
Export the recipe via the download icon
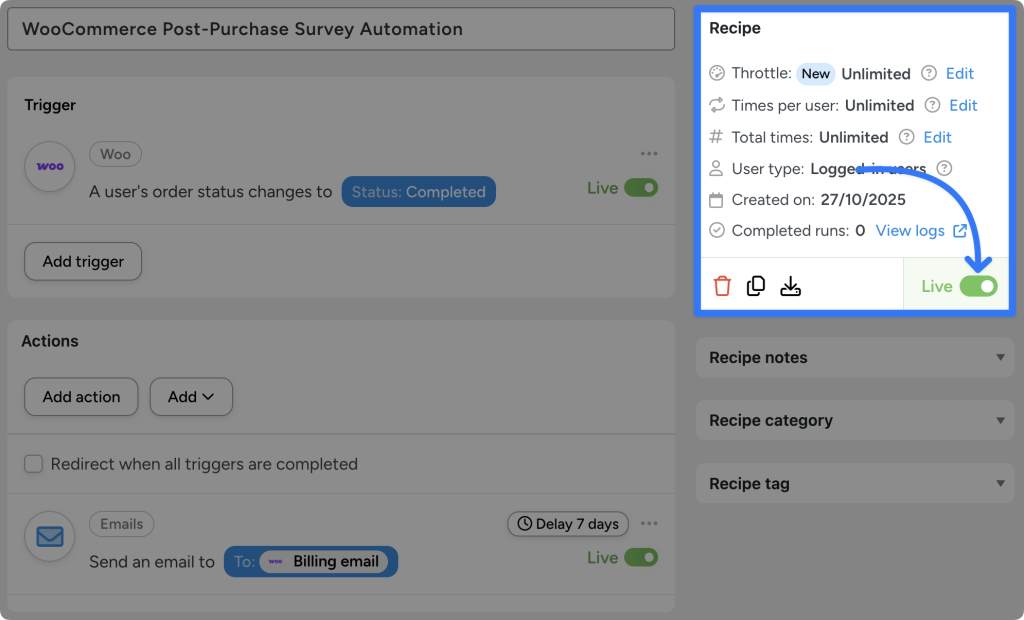tap(790, 285)
